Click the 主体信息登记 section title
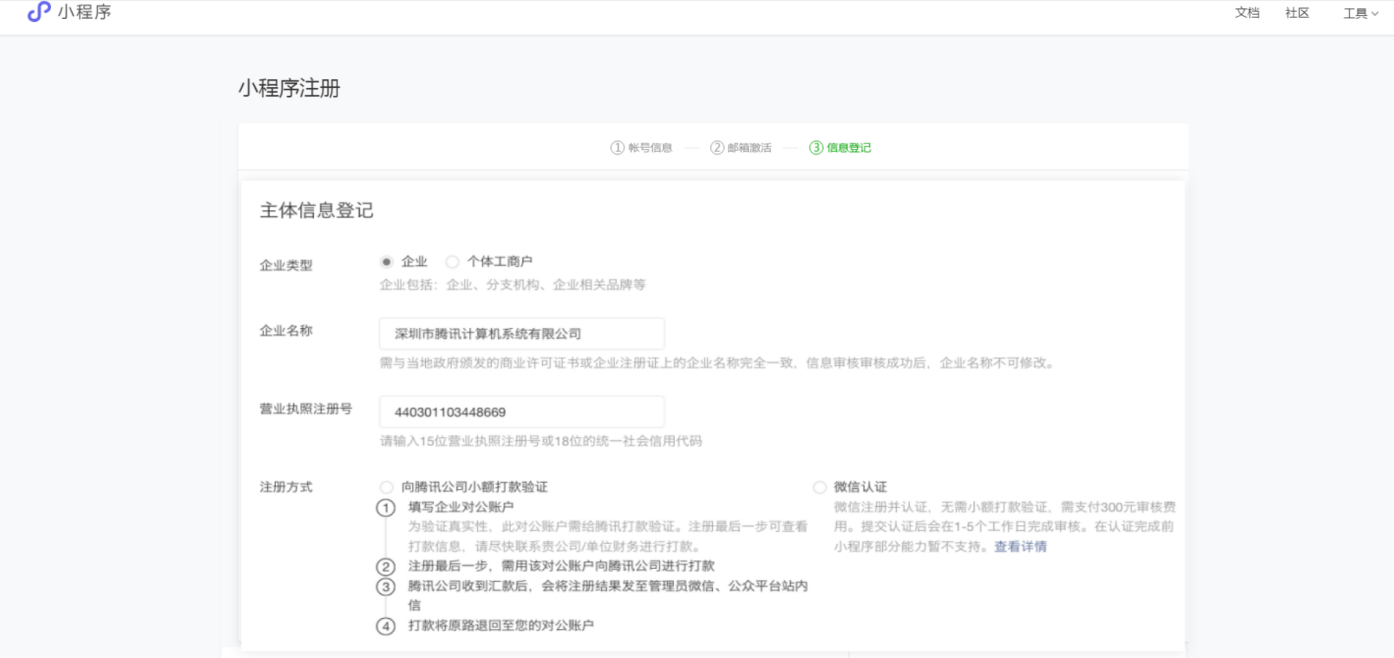 click(x=316, y=211)
